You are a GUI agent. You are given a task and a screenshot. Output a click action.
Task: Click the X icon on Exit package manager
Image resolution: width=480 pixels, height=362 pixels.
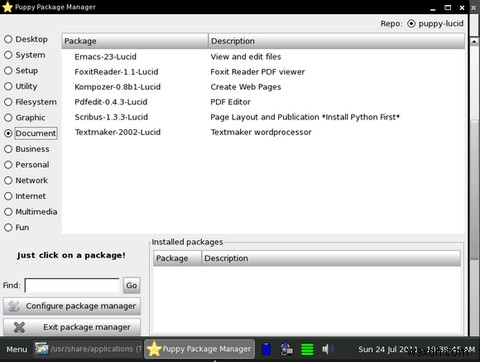point(19,327)
